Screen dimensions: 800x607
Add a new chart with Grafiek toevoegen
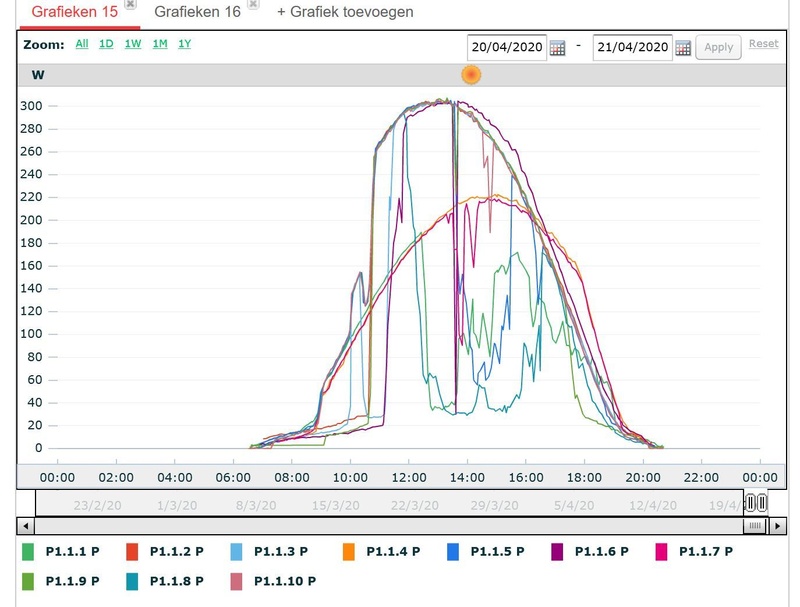pyautogui.click(x=345, y=12)
